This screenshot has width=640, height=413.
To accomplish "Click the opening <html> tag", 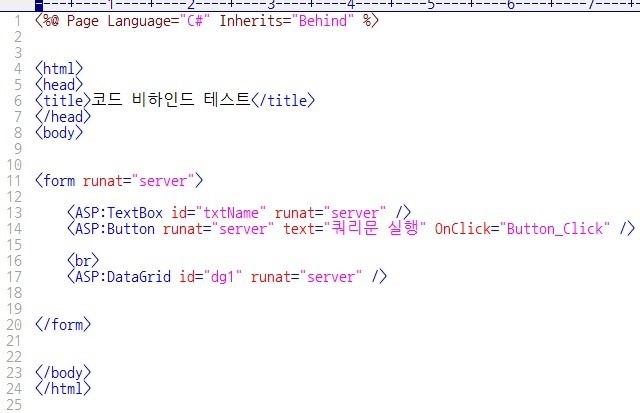I will (x=59, y=69).
